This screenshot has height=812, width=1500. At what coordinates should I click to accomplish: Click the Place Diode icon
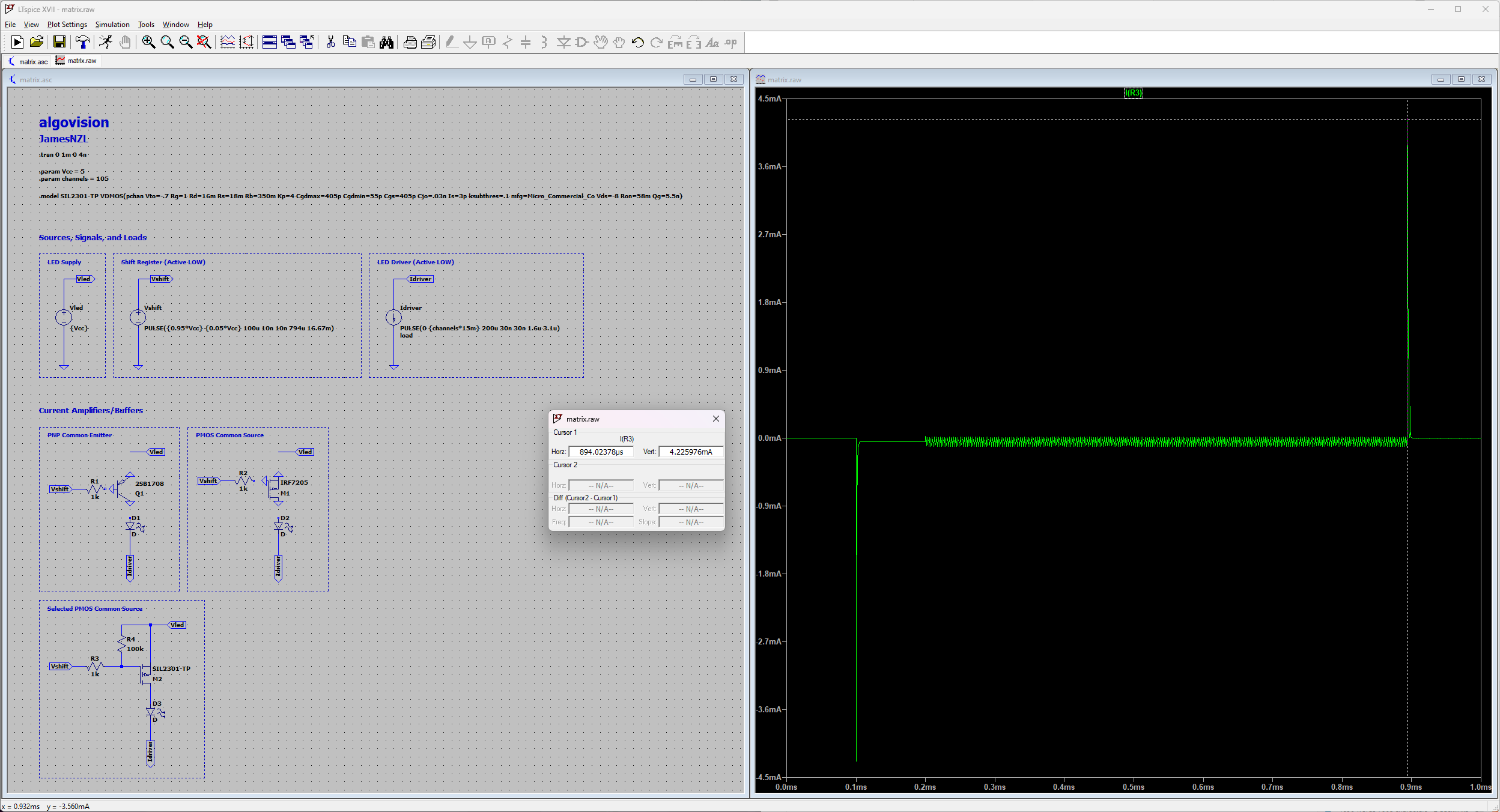click(563, 42)
